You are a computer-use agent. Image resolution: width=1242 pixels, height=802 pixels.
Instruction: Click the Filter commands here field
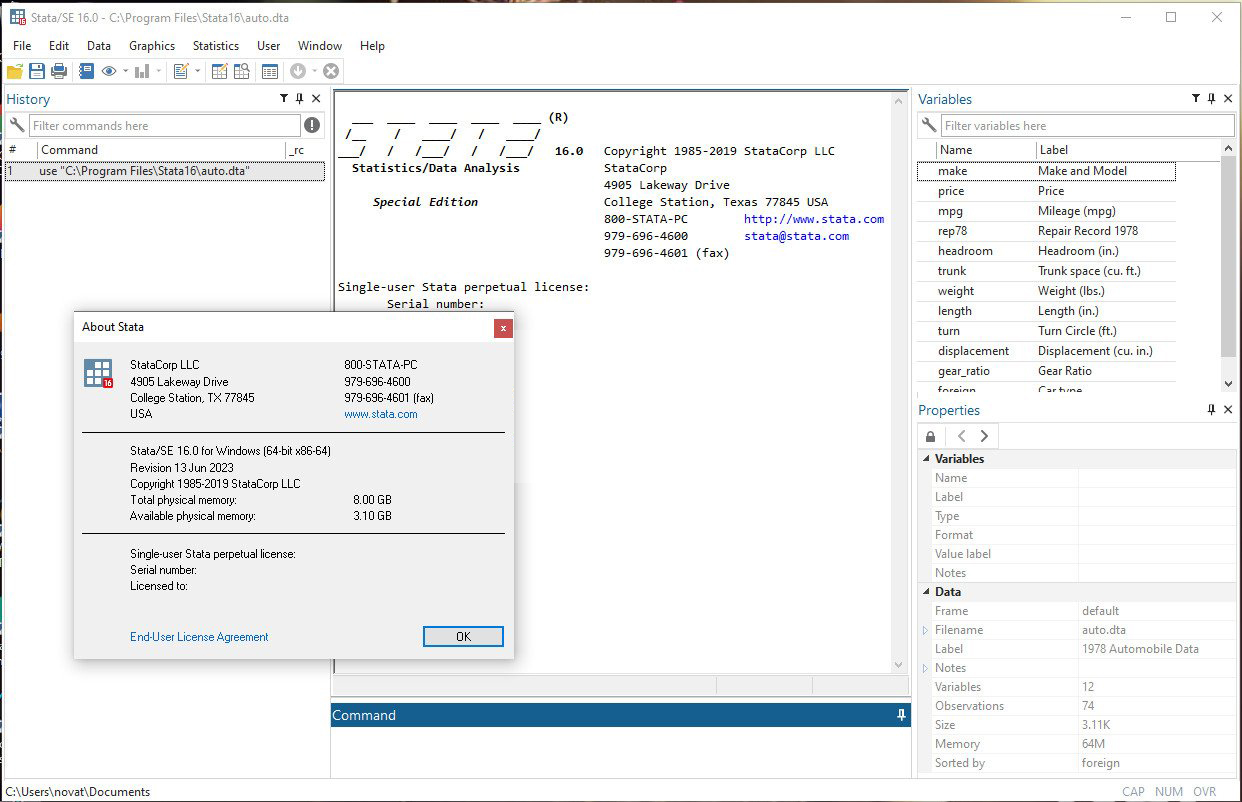point(165,126)
